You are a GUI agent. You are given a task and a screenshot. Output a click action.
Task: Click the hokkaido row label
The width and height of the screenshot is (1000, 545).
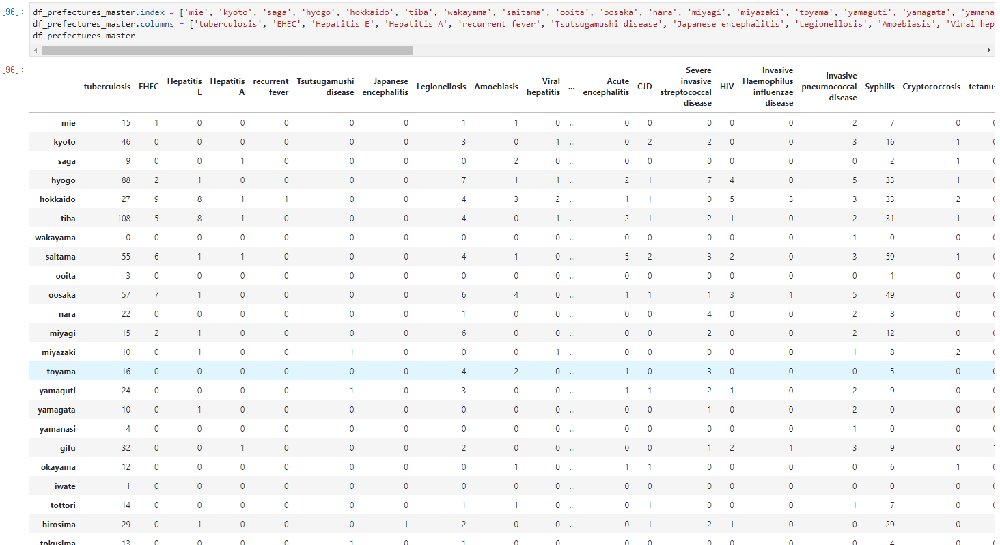[x=61, y=199]
